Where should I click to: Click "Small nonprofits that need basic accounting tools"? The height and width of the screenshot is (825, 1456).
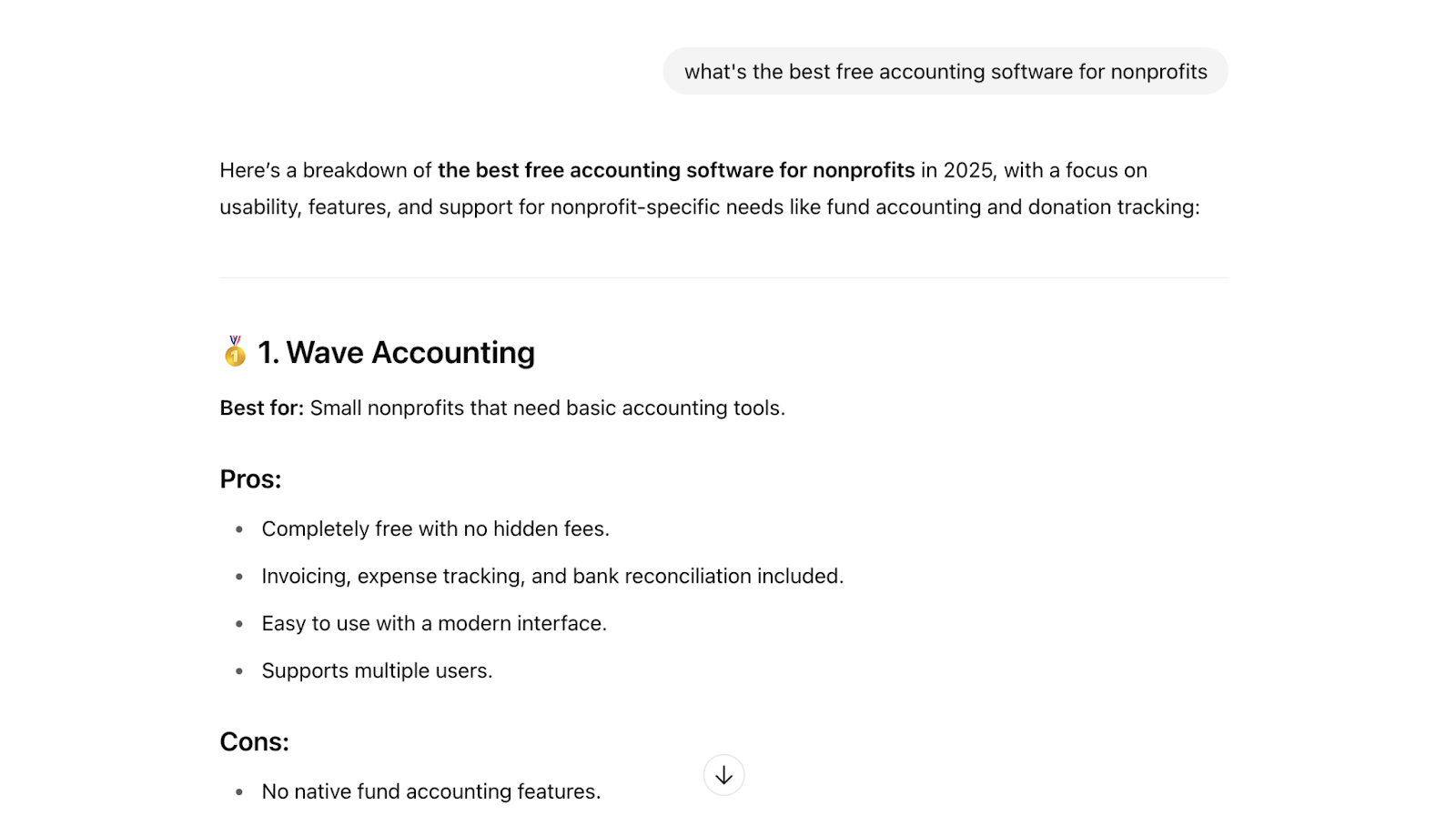pos(547,407)
